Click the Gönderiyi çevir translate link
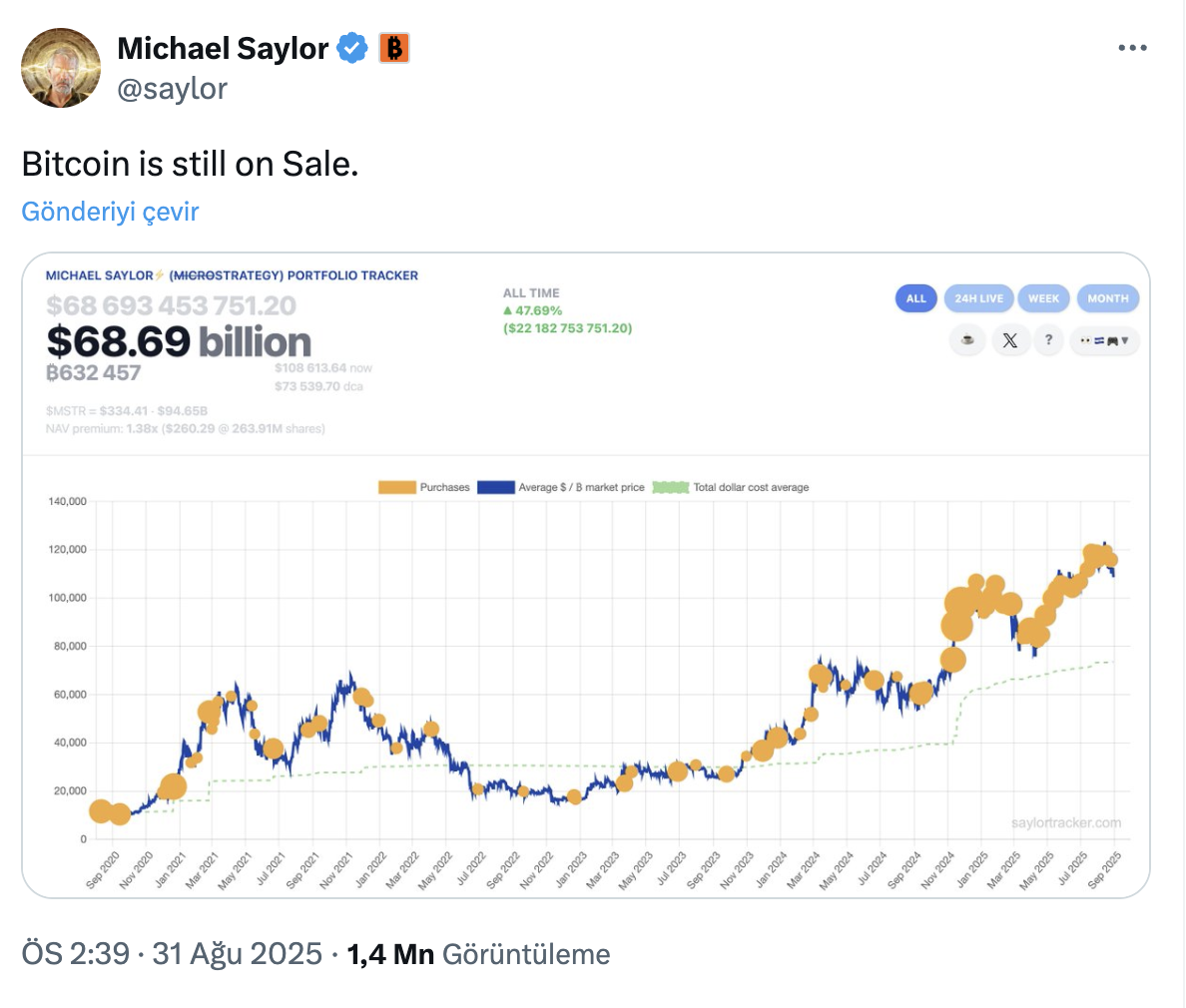This screenshot has height=1008, width=1186. [x=110, y=212]
